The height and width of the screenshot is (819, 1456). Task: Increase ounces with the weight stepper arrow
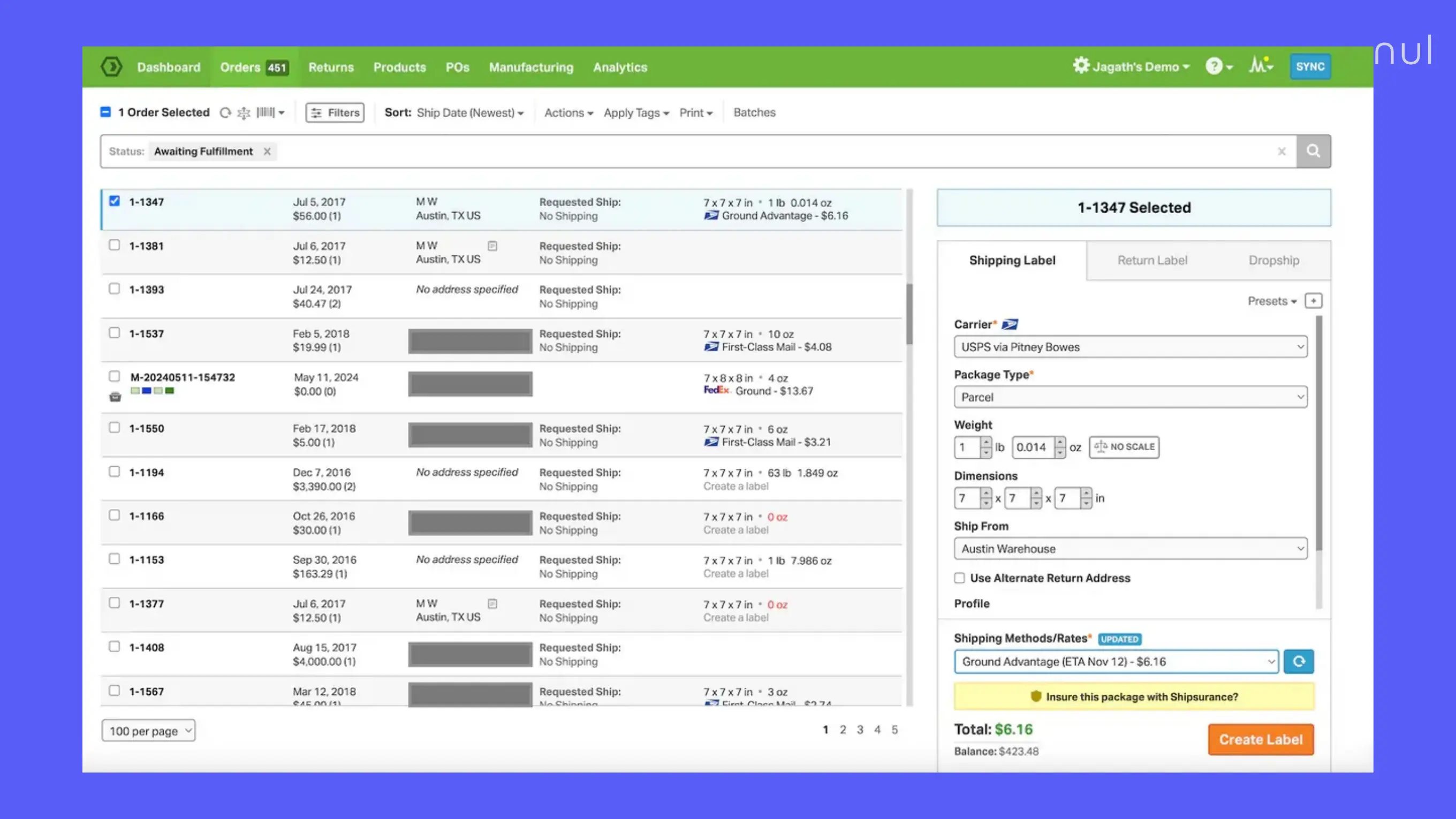pyautogui.click(x=1061, y=443)
